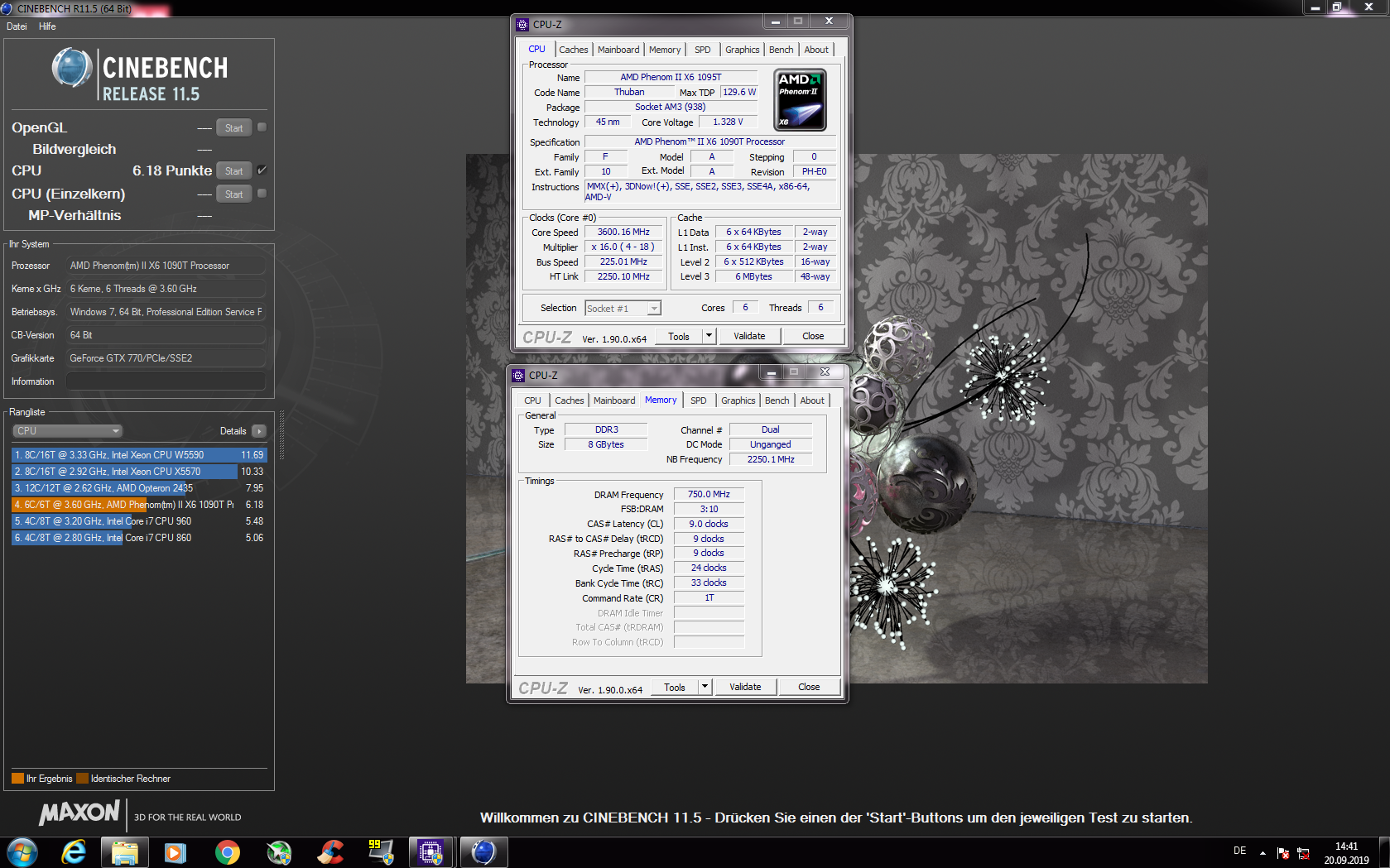Switch to CPU tab in lower CPU-Z
Screen dimensions: 1390x868
(532, 400)
